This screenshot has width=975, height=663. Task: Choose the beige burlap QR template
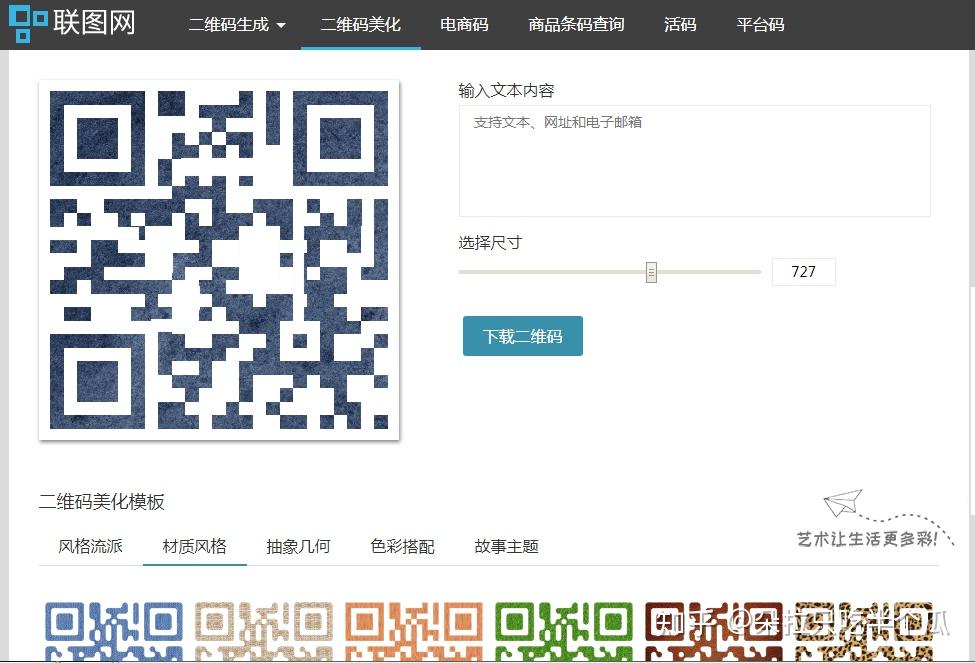[x=264, y=630]
